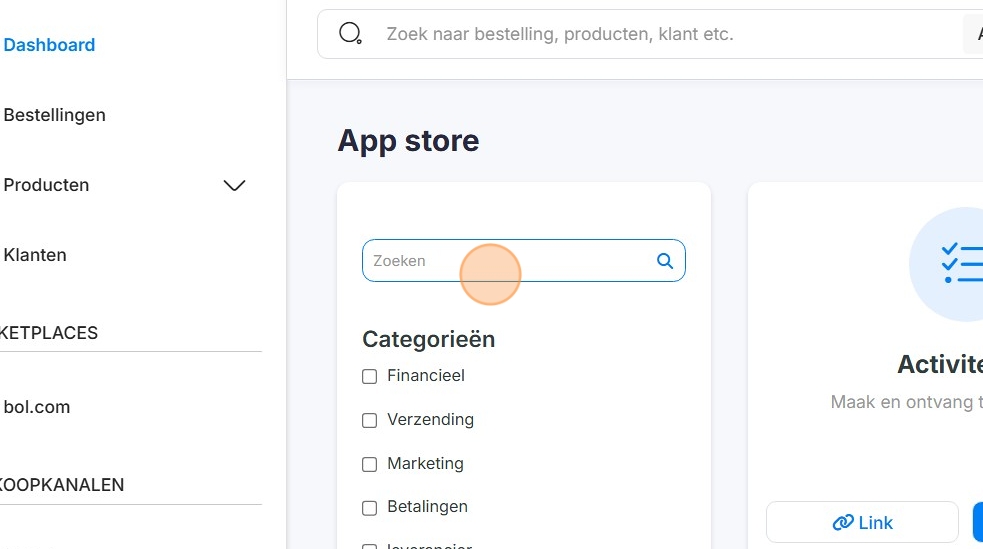Select the Betalingen category checkbox

tap(369, 508)
